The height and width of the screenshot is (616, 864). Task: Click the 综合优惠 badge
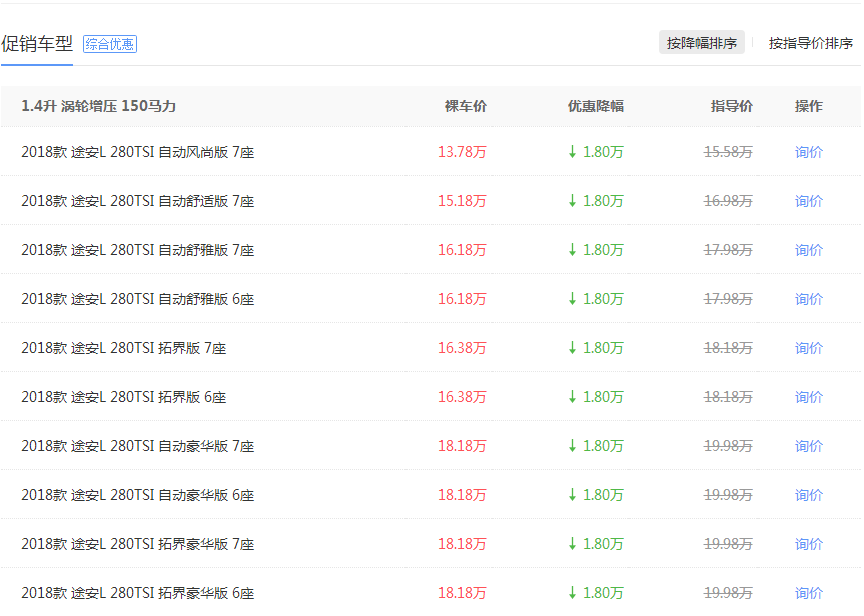(110, 44)
